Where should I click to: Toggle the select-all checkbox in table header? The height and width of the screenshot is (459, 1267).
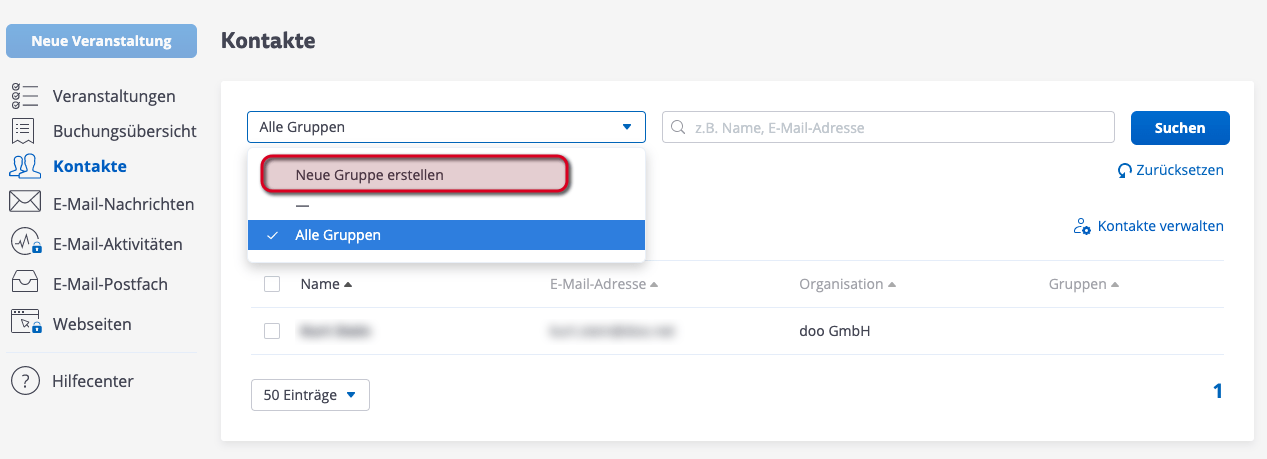tap(272, 284)
